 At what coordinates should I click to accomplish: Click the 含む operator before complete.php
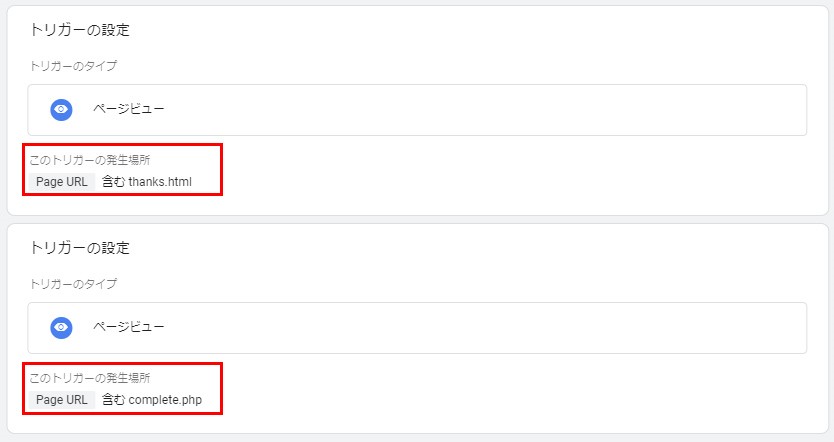tap(113, 400)
